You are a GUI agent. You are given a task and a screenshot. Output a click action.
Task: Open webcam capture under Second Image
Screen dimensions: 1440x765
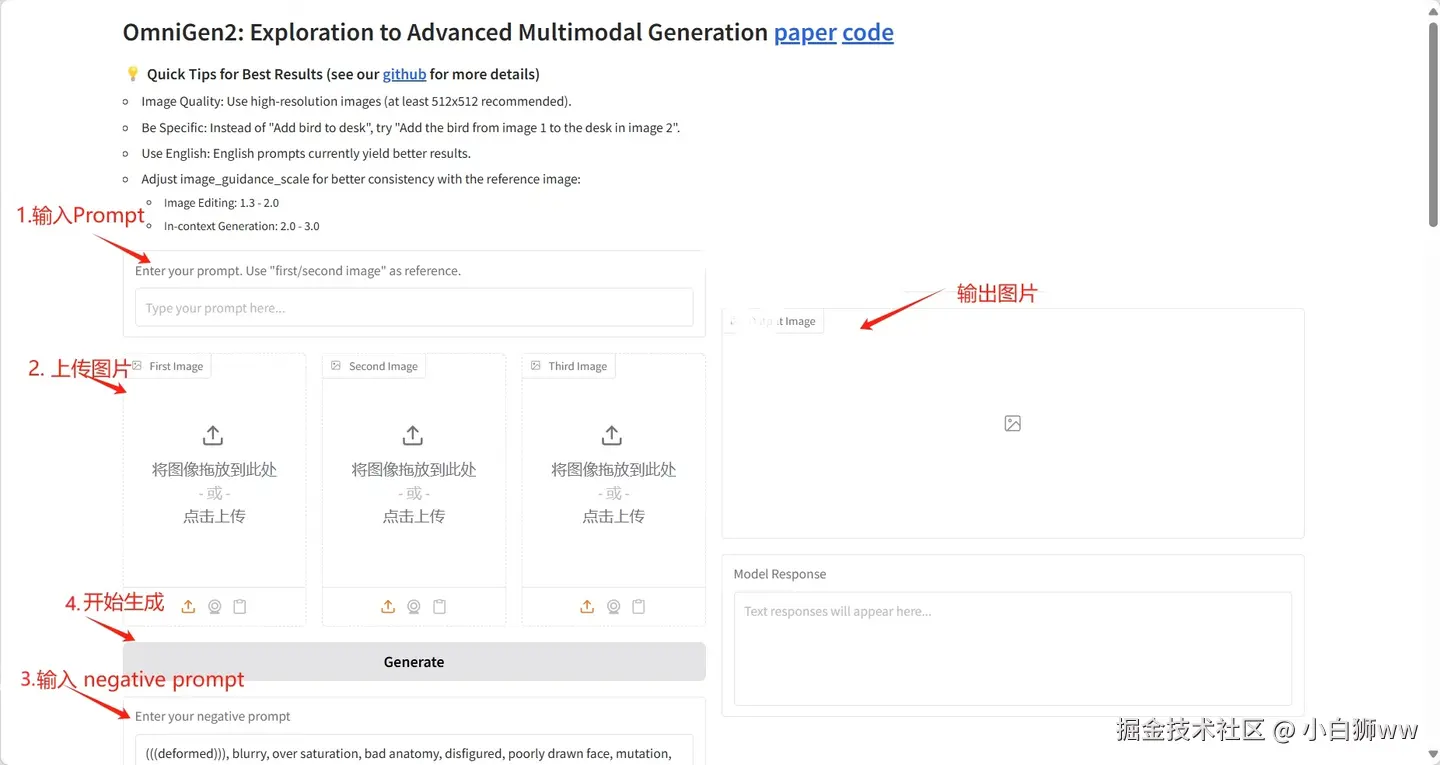click(x=414, y=607)
